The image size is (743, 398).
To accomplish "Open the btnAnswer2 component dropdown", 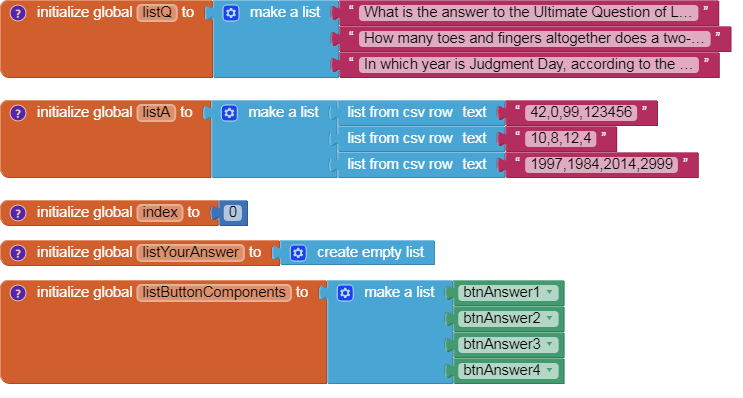I will click(550, 318).
